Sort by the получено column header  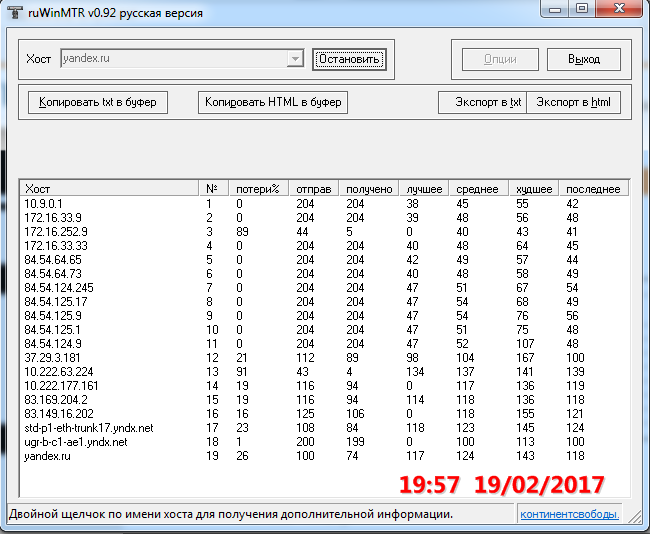(x=369, y=189)
